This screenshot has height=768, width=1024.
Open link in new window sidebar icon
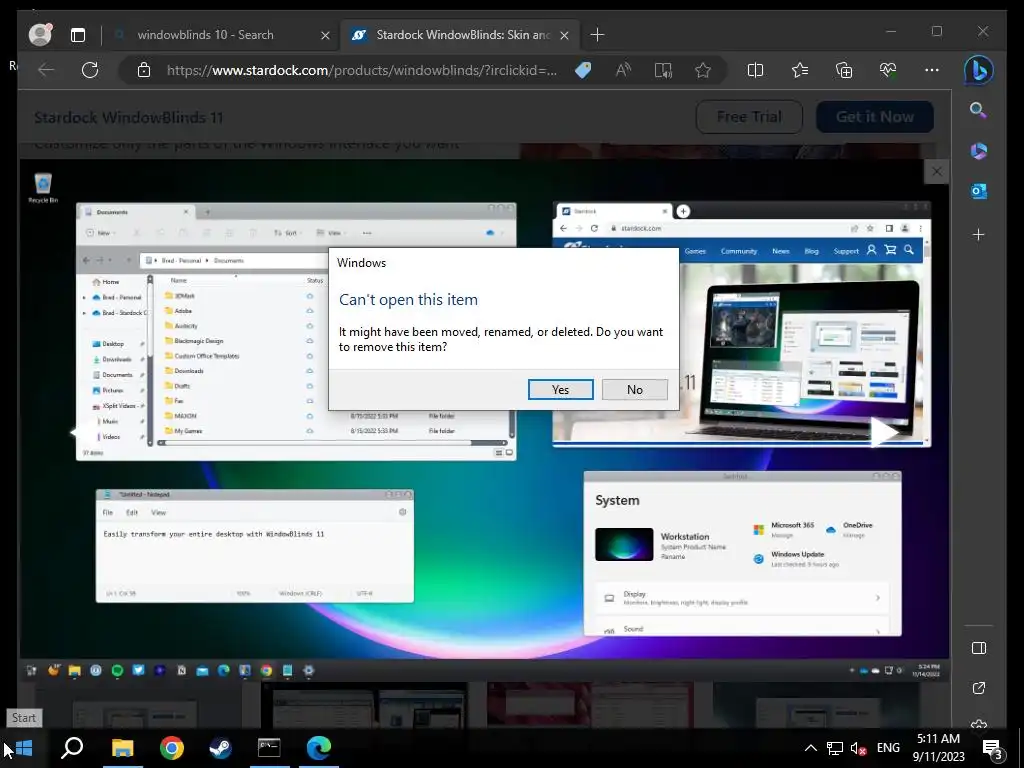pos(978,688)
